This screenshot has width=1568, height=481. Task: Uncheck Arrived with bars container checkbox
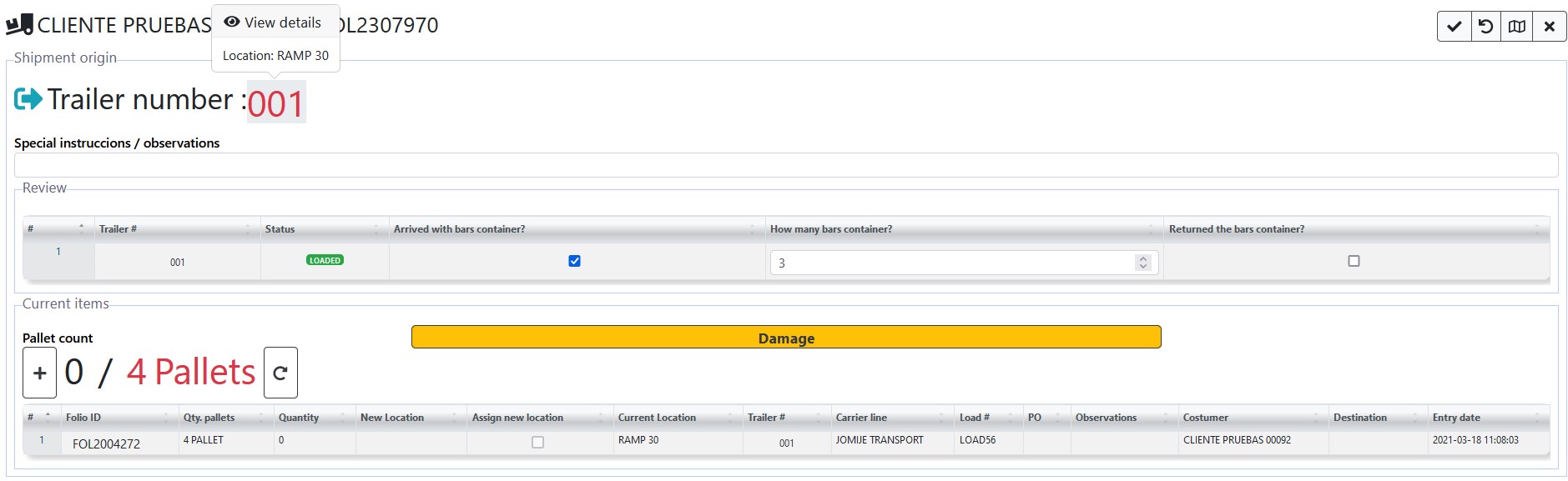[x=574, y=261]
